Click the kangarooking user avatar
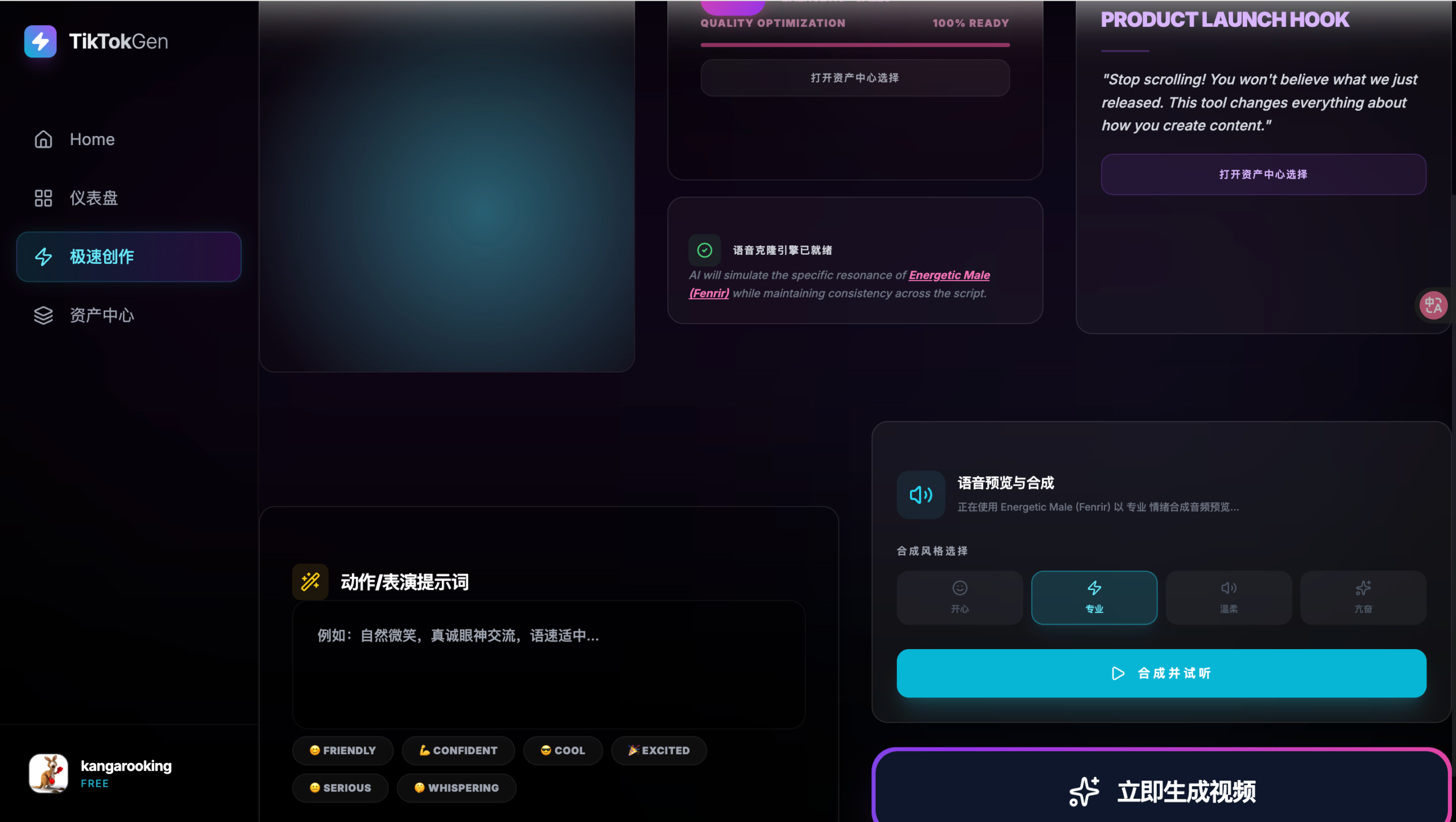The height and width of the screenshot is (822, 1456). pyautogui.click(x=49, y=773)
